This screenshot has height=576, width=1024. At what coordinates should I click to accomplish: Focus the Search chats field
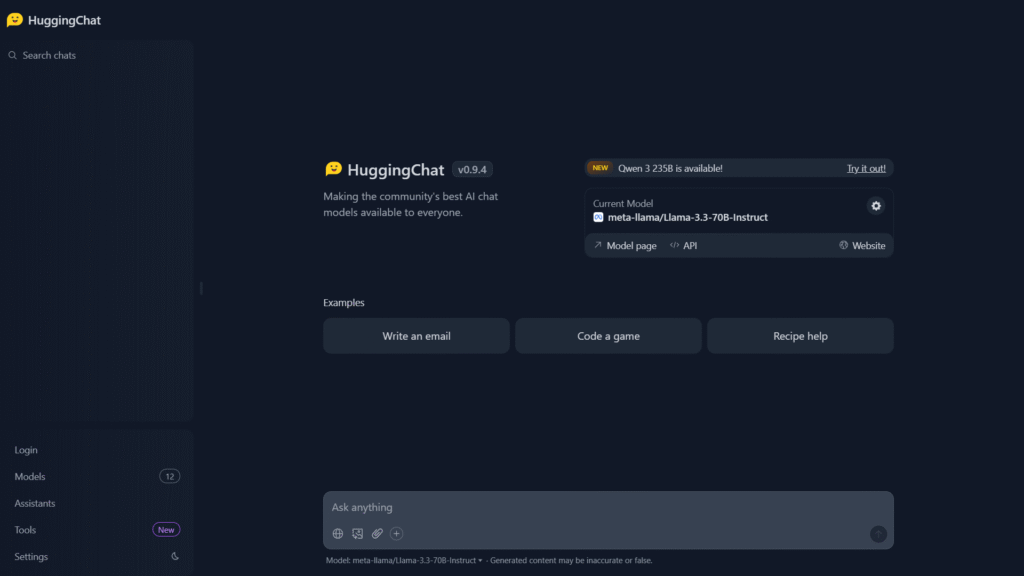tap(98, 56)
